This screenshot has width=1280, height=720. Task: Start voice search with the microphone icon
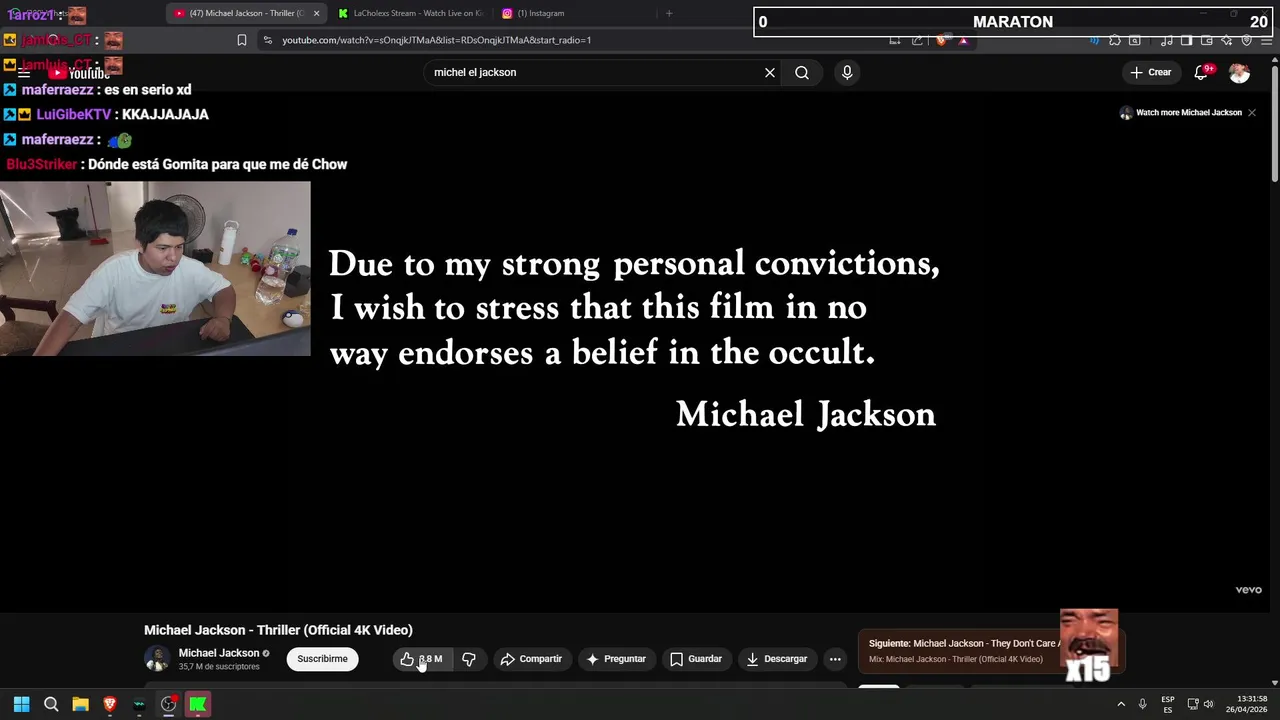tap(847, 72)
